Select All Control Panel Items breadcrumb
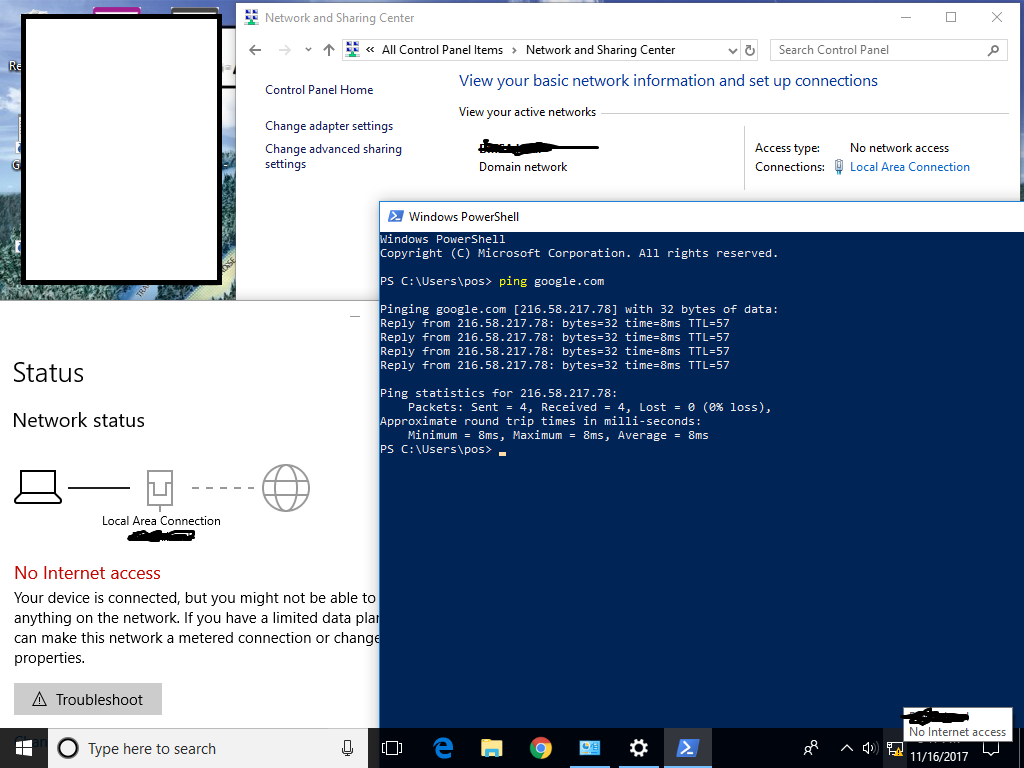 coord(442,50)
